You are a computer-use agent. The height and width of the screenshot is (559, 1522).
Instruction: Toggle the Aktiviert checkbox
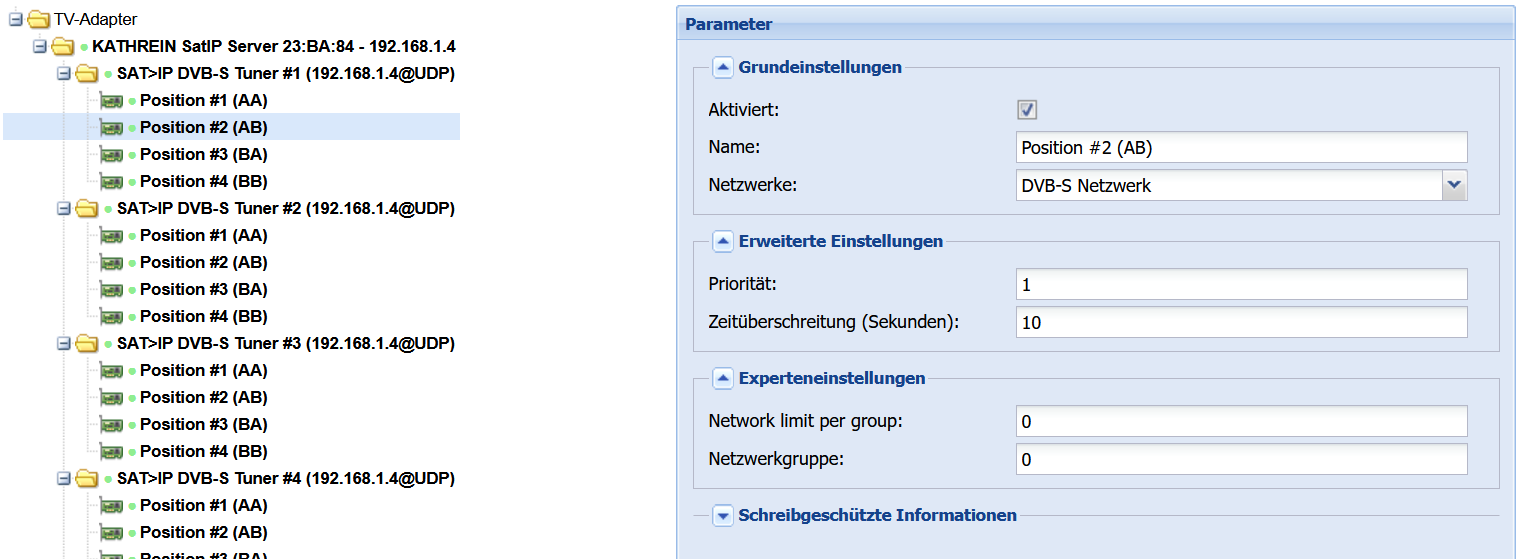pos(1027,109)
